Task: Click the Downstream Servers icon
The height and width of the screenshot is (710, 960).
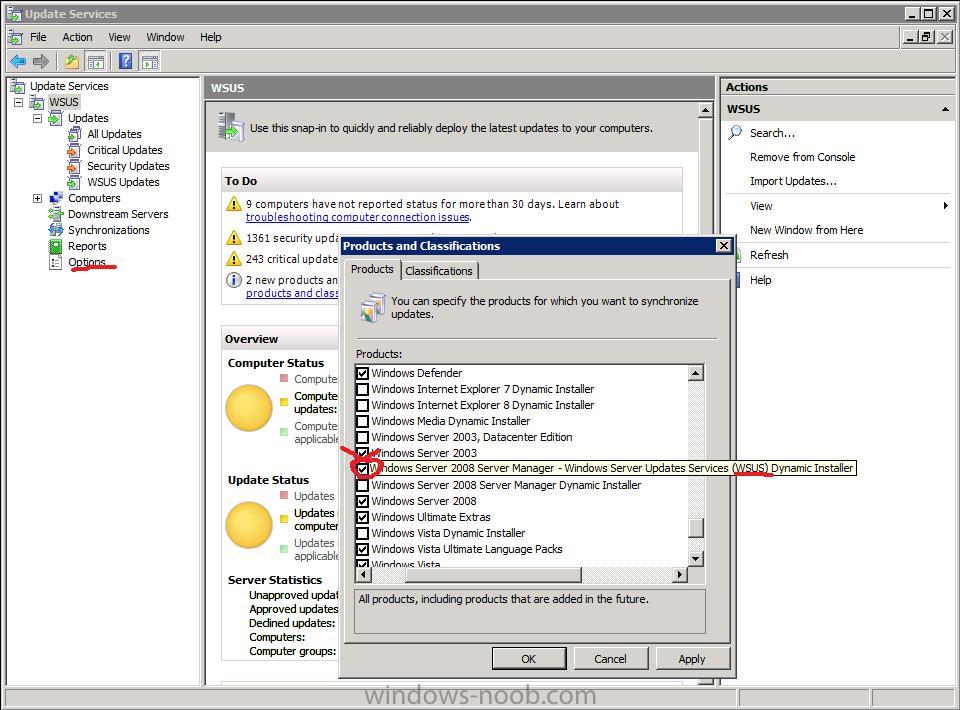Action: pyautogui.click(x=56, y=214)
